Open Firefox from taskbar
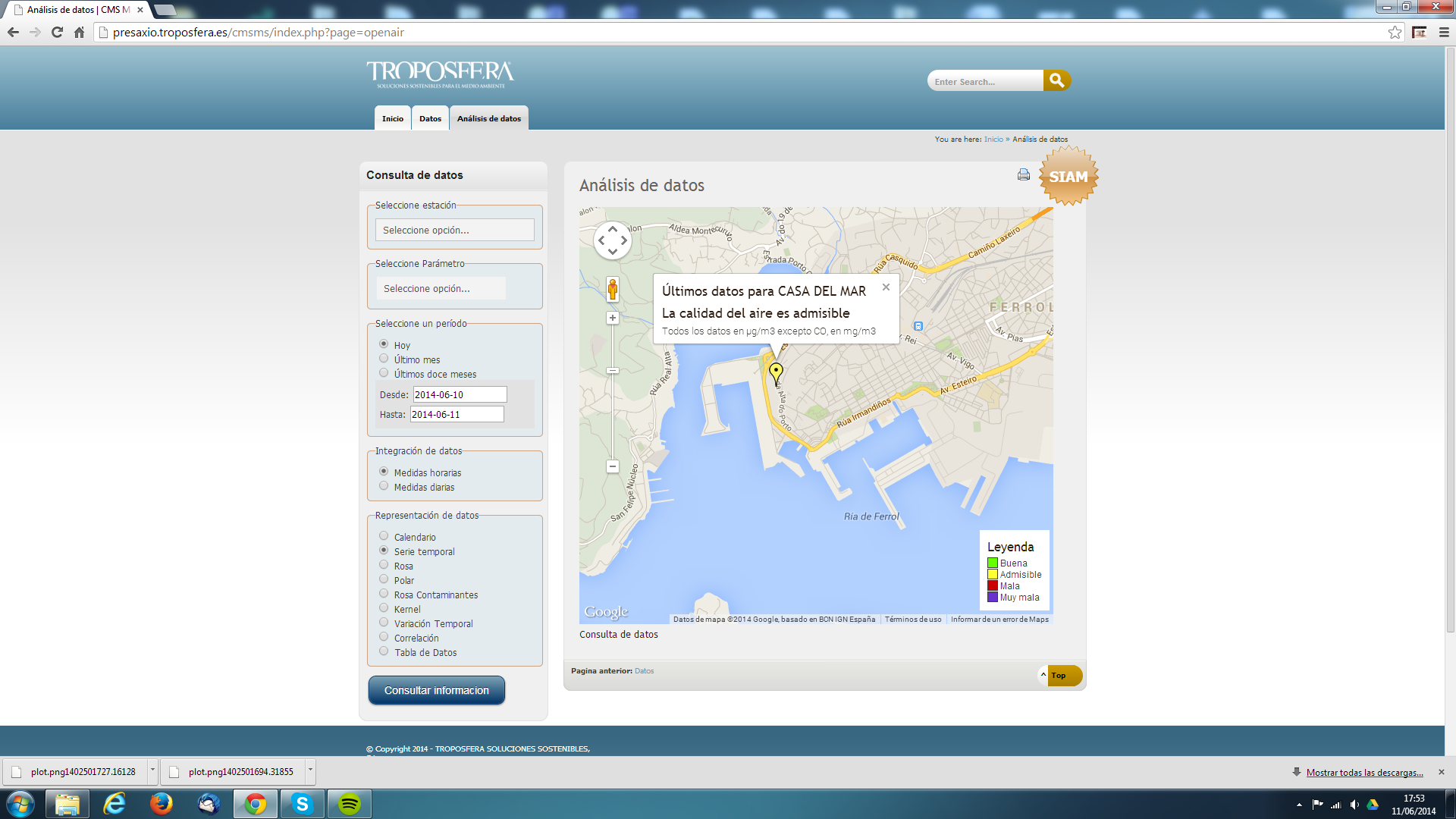 [161, 804]
